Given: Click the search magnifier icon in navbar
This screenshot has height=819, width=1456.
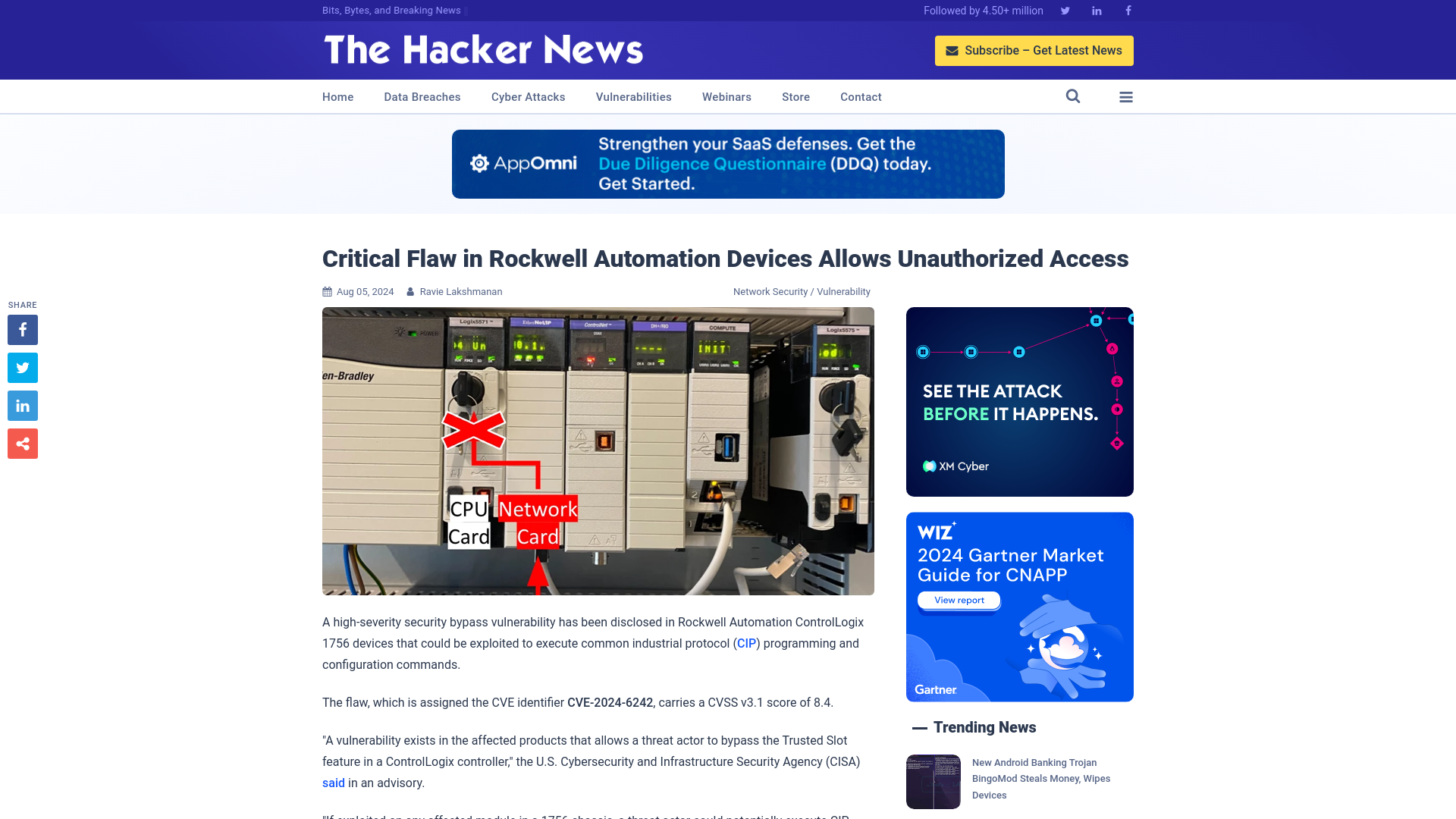Looking at the screenshot, I should coord(1073,97).
